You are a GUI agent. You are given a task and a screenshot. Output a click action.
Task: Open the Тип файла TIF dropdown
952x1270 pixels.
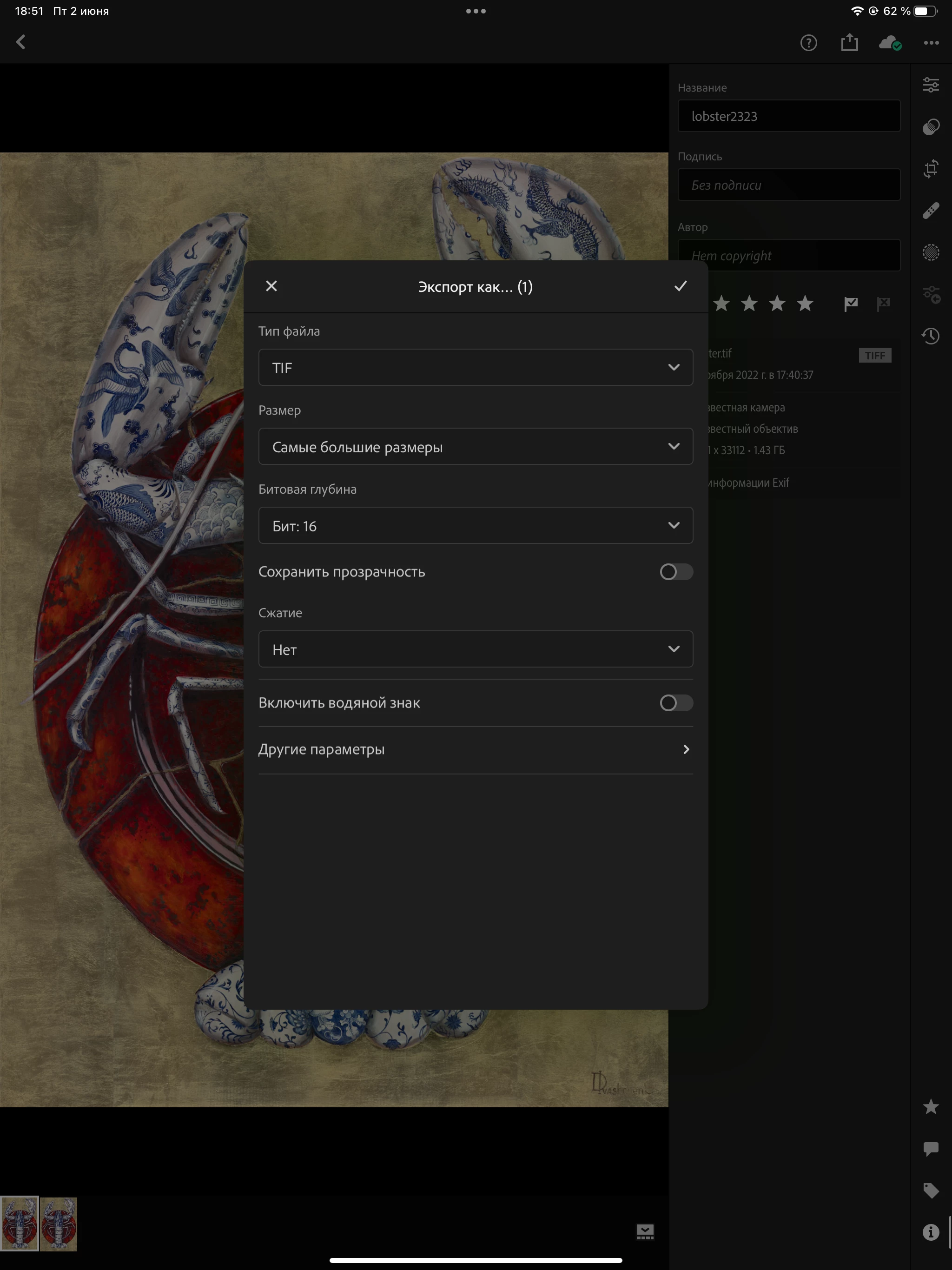(476, 367)
